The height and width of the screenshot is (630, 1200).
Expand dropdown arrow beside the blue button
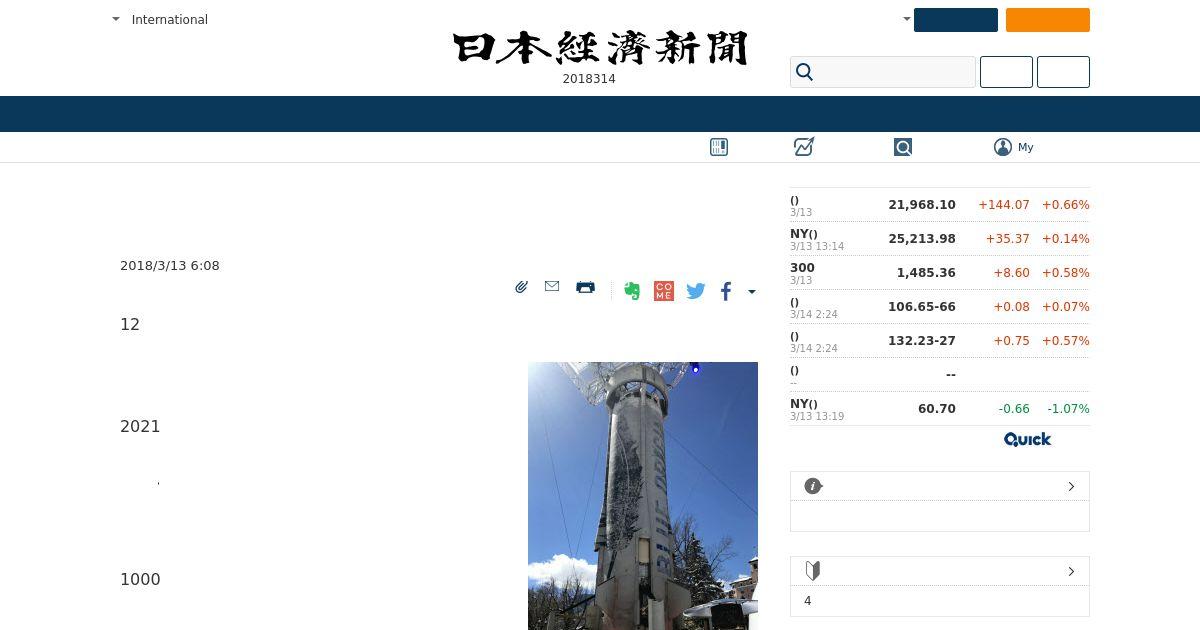(x=907, y=19)
